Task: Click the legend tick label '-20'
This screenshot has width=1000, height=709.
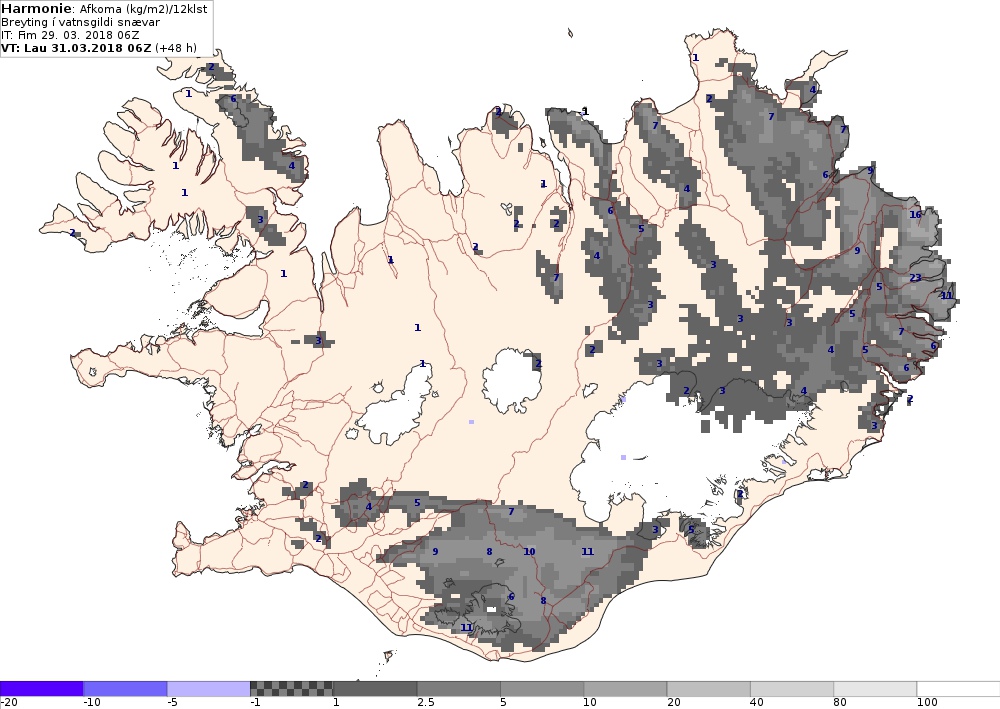Action: tap(9, 703)
